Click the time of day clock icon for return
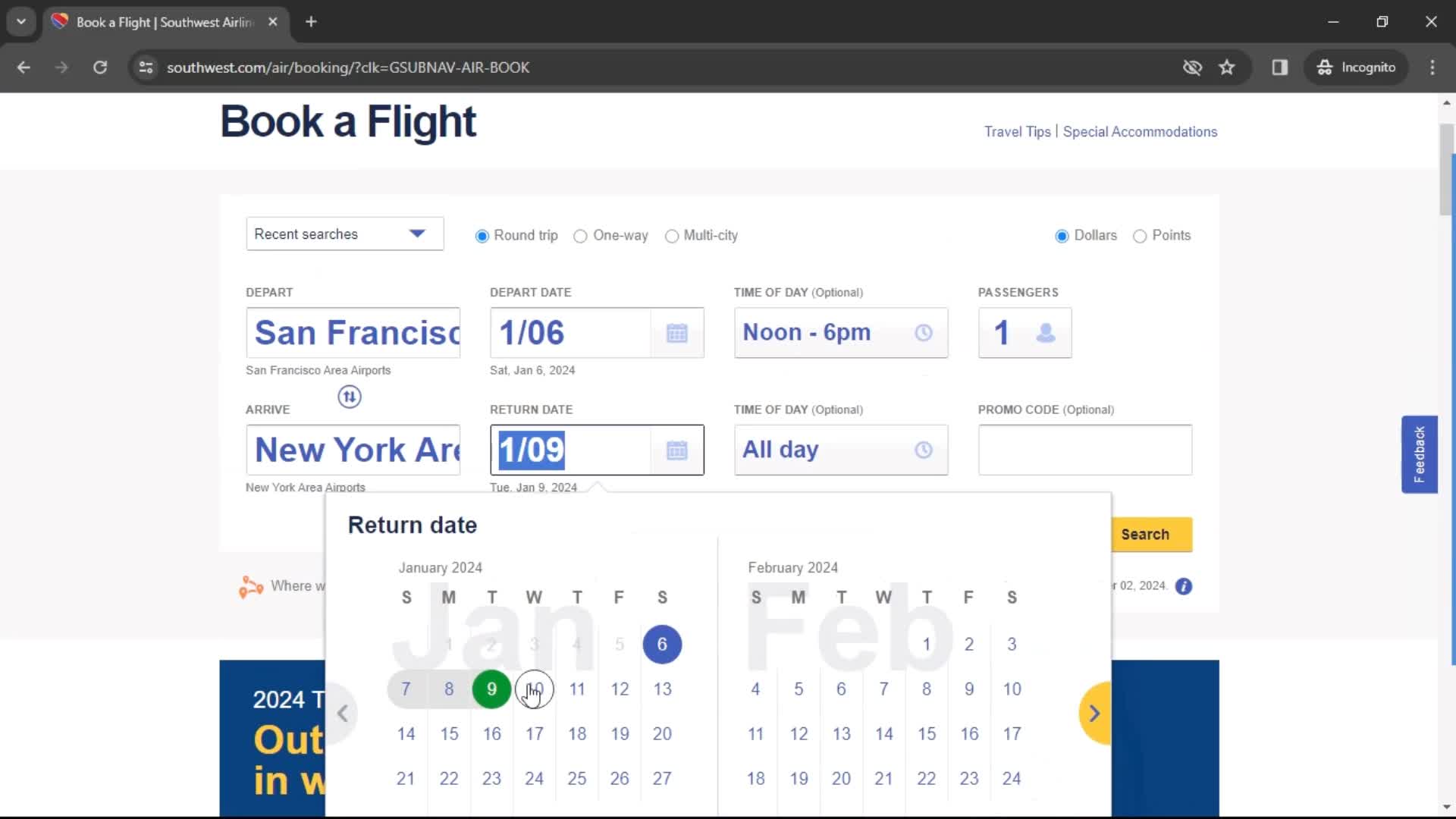1456x819 pixels. 923,449
